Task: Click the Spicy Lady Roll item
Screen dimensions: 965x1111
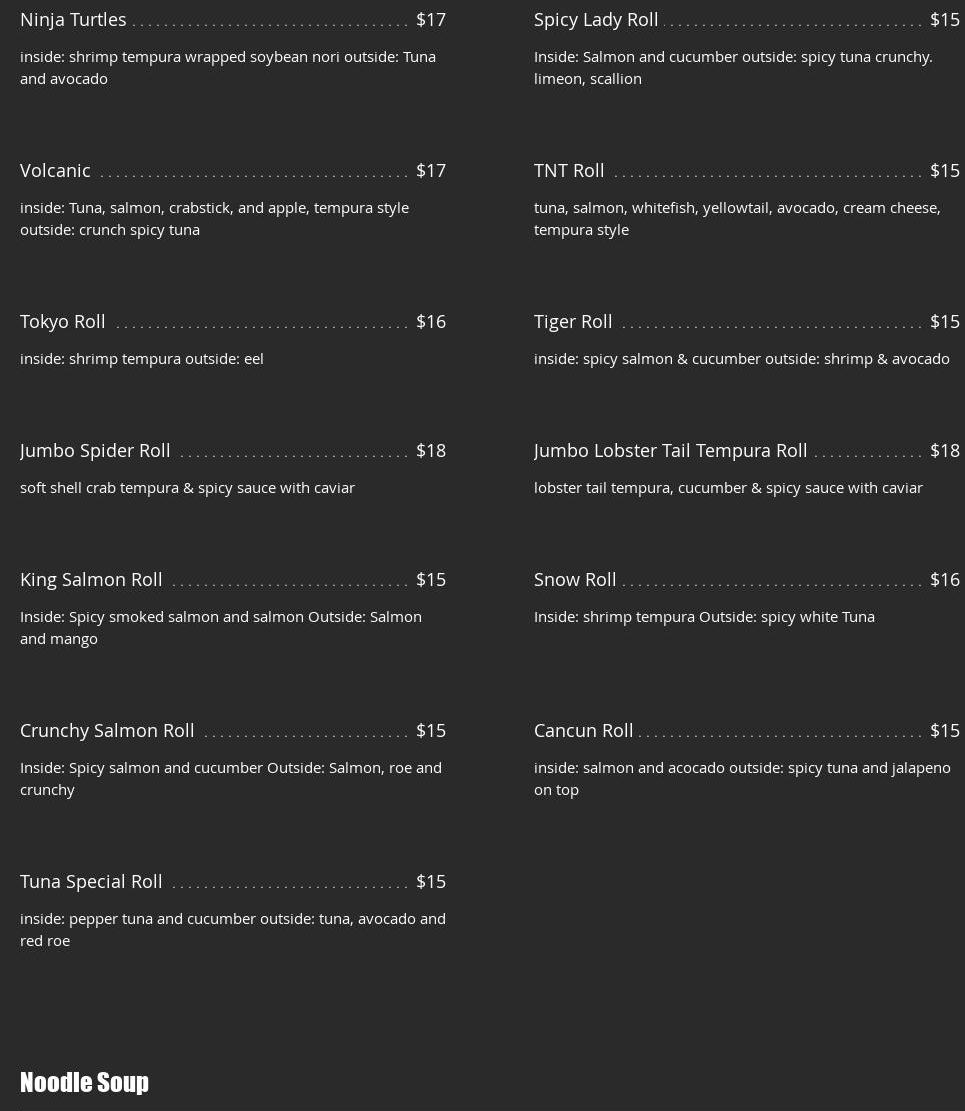Action: click(x=596, y=20)
